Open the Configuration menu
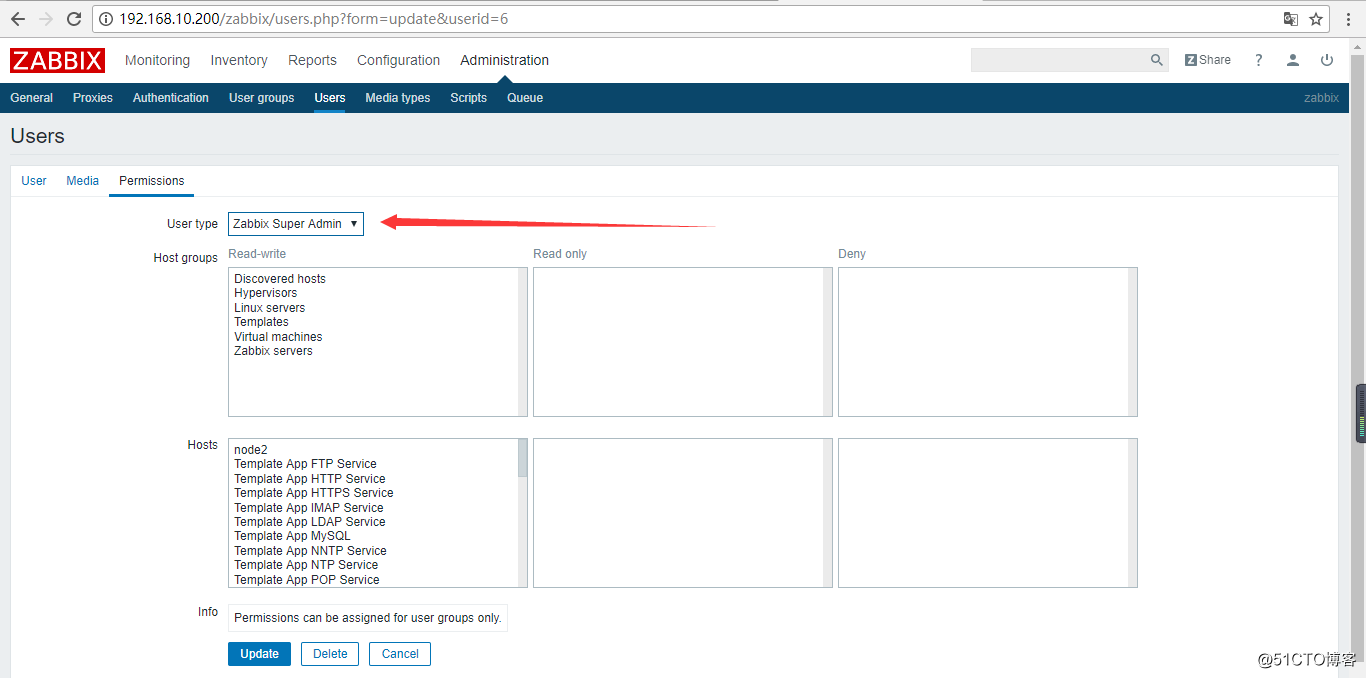Viewport: 1366px width, 678px height. point(398,60)
